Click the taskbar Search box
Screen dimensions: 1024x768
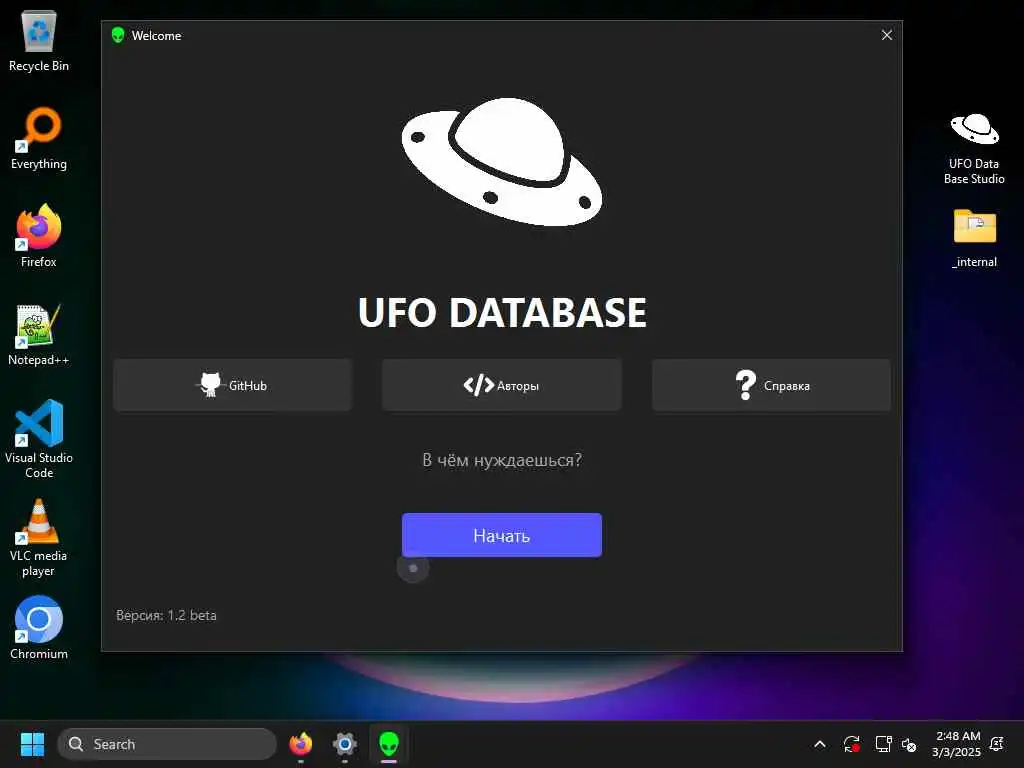(167, 744)
